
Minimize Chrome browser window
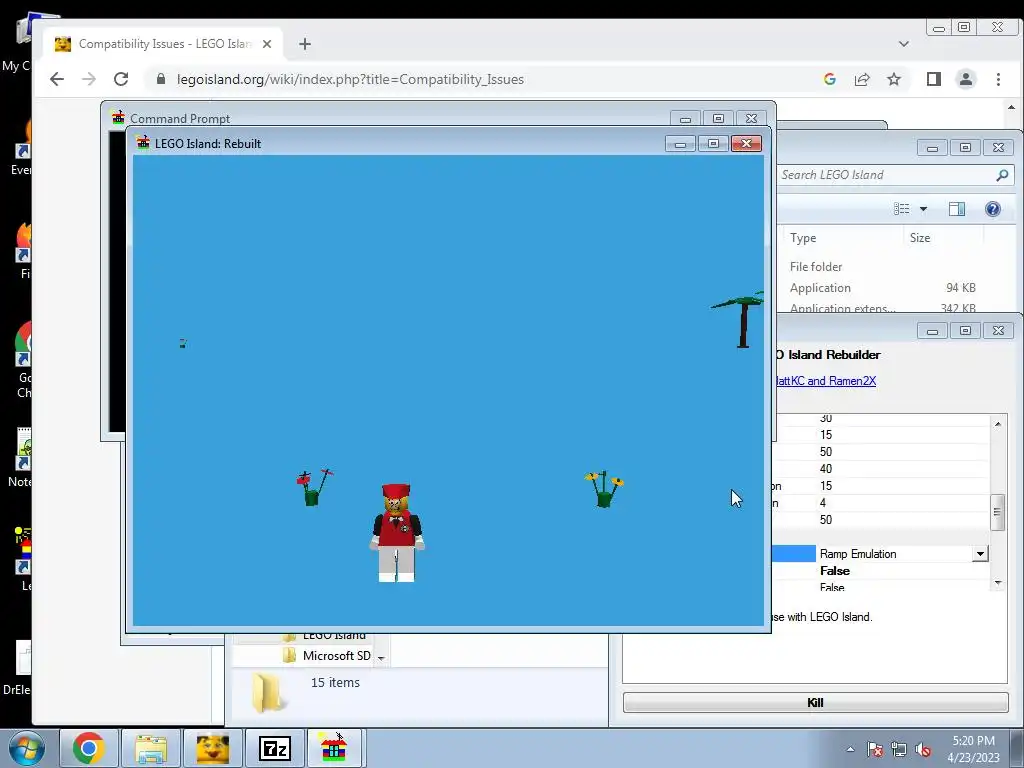[x=938, y=28]
